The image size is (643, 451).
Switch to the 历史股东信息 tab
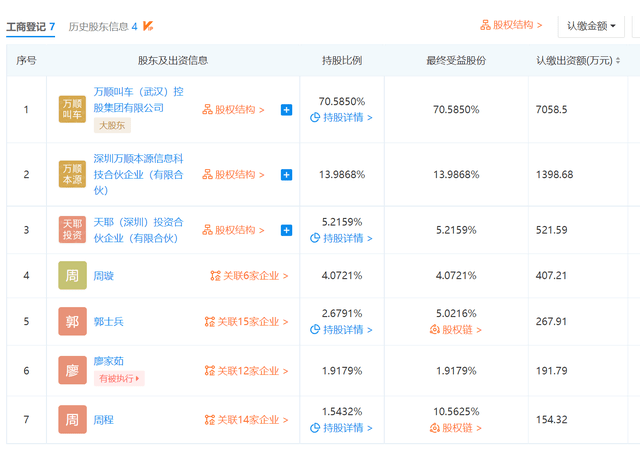pyautogui.click(x=103, y=26)
